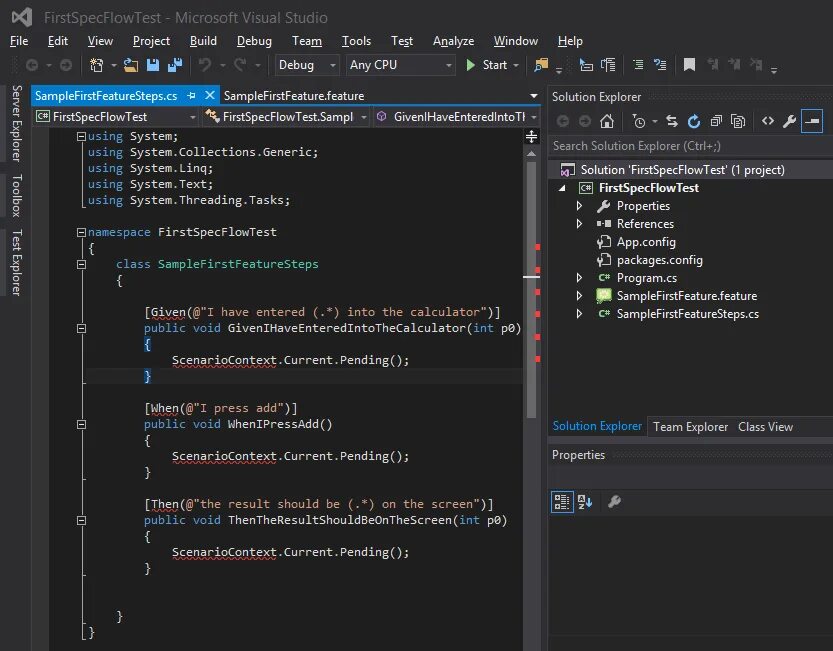Click the editor scrollbar up arrow

click(531, 154)
